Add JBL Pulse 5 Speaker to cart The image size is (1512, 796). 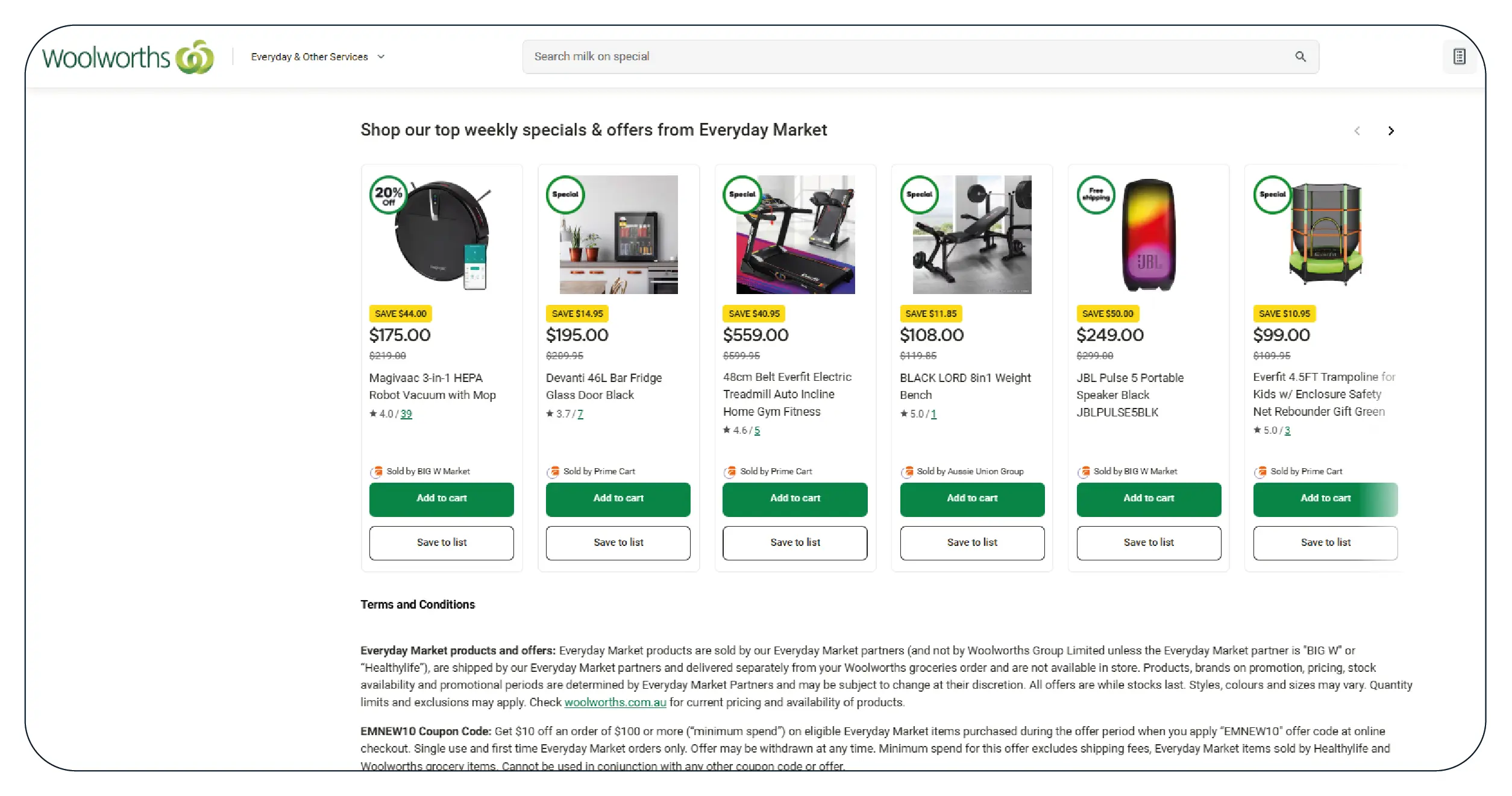pyautogui.click(x=1148, y=499)
